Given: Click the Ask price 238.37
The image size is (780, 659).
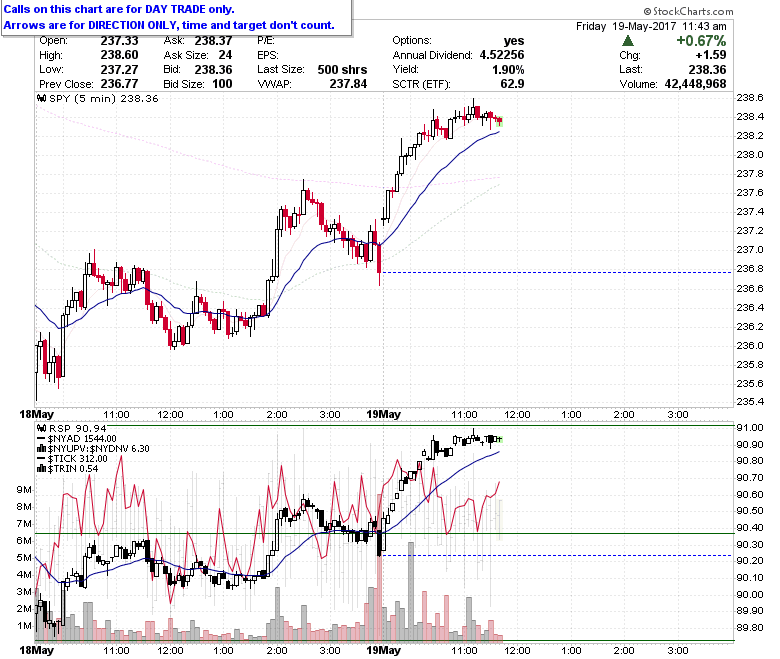Looking at the screenshot, I should (213, 41).
